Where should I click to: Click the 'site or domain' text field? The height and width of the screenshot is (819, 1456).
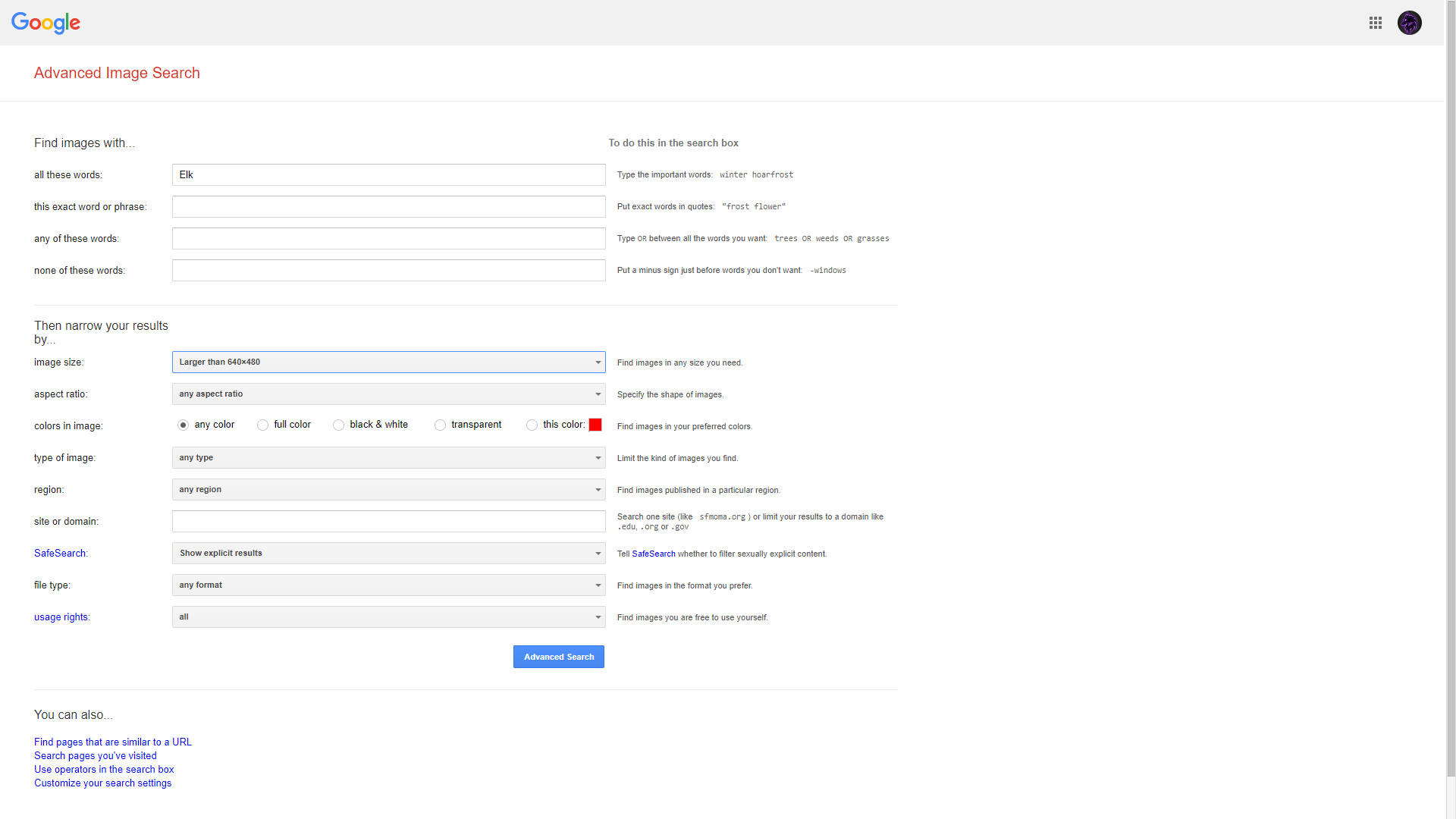pyautogui.click(x=388, y=521)
